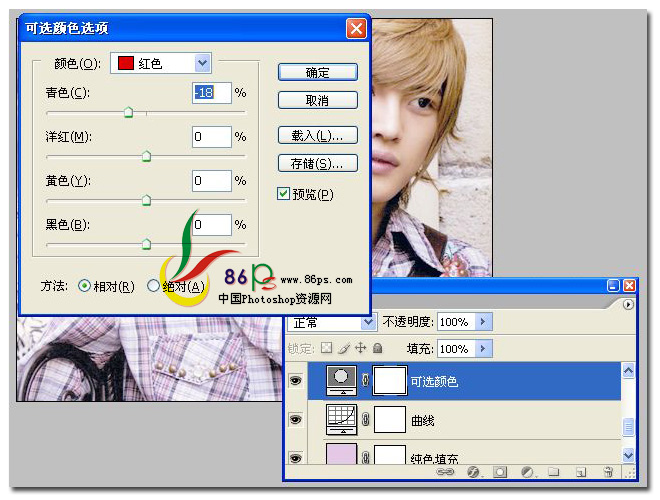Create new fill or adjustment layer
660x500 pixels.
pyautogui.click(x=527, y=472)
